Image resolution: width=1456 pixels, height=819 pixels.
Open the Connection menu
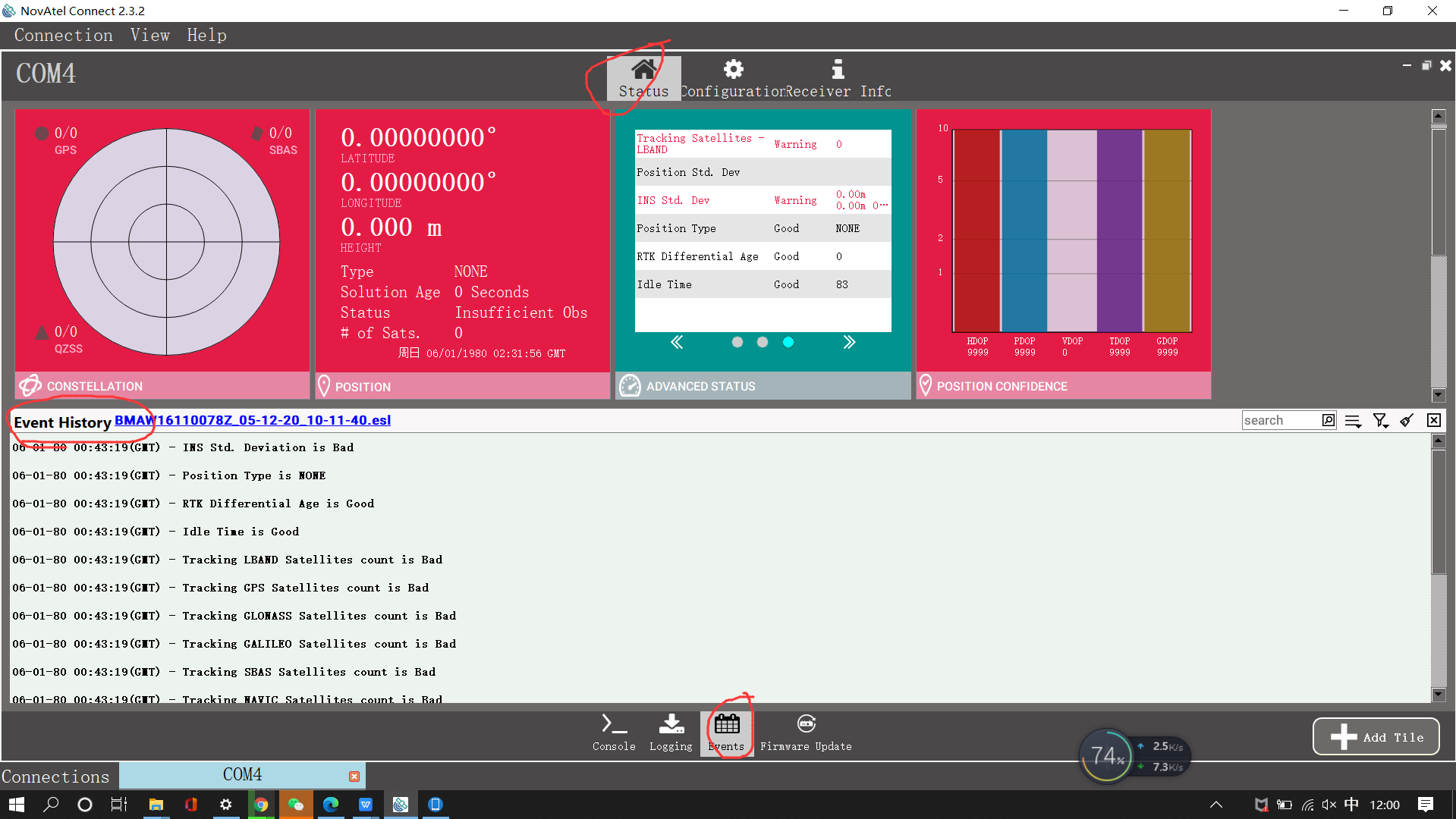(x=63, y=35)
